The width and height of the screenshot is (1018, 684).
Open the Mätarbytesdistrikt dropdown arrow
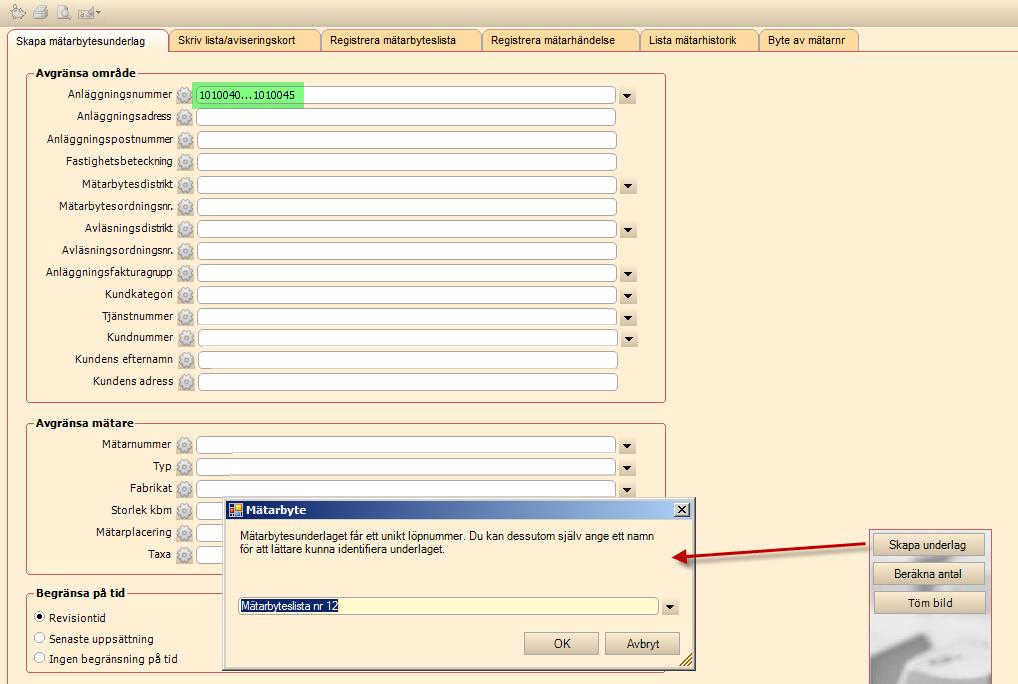[x=628, y=186]
